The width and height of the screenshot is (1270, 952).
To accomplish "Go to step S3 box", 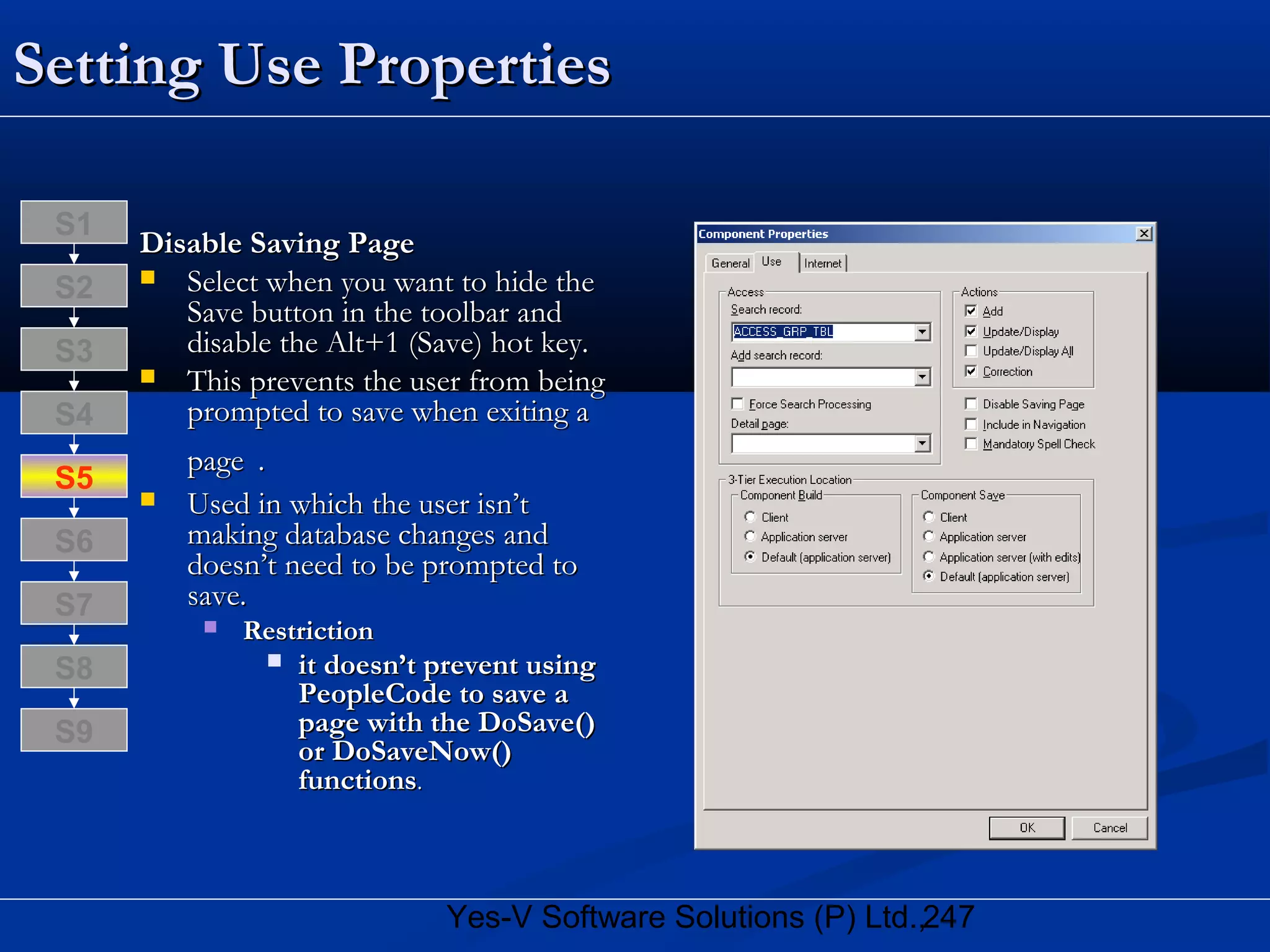I will tap(74, 350).
